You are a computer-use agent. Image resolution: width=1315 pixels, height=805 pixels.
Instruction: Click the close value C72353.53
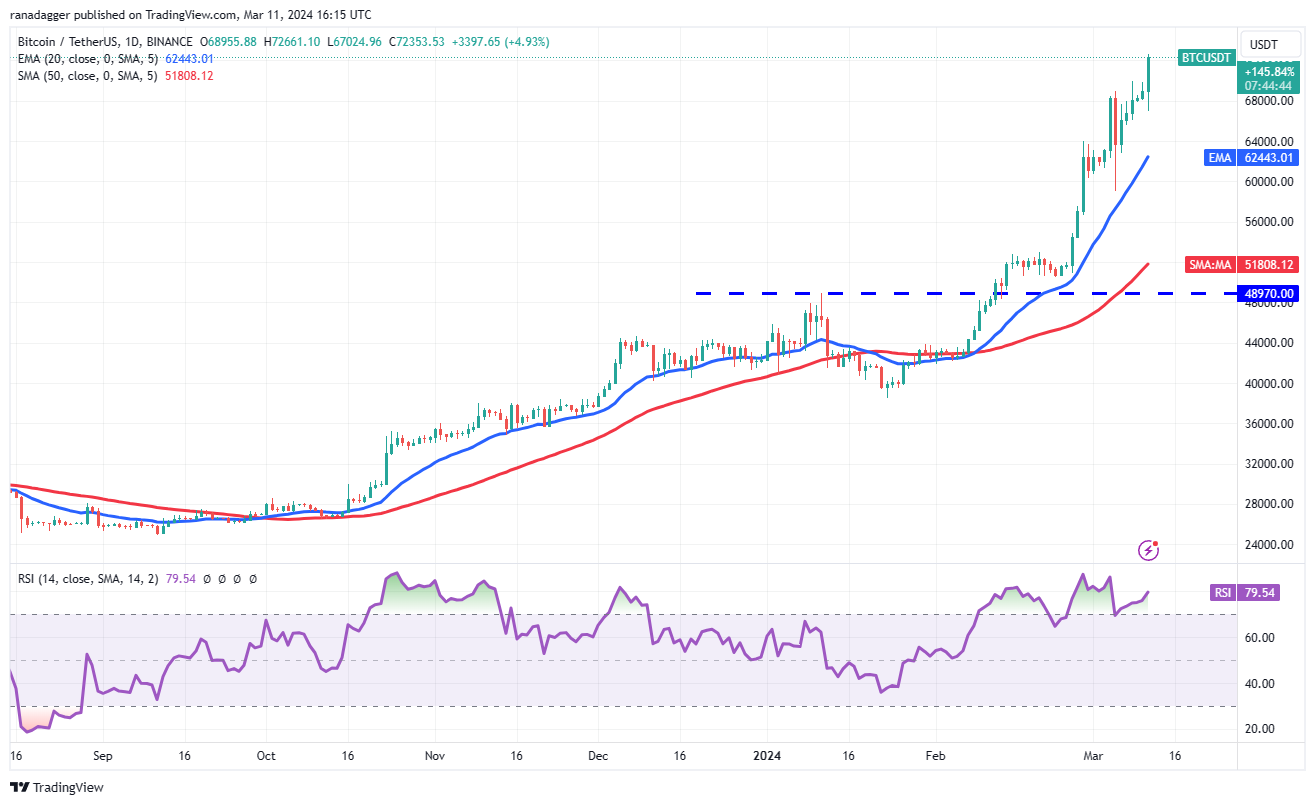tap(418, 42)
